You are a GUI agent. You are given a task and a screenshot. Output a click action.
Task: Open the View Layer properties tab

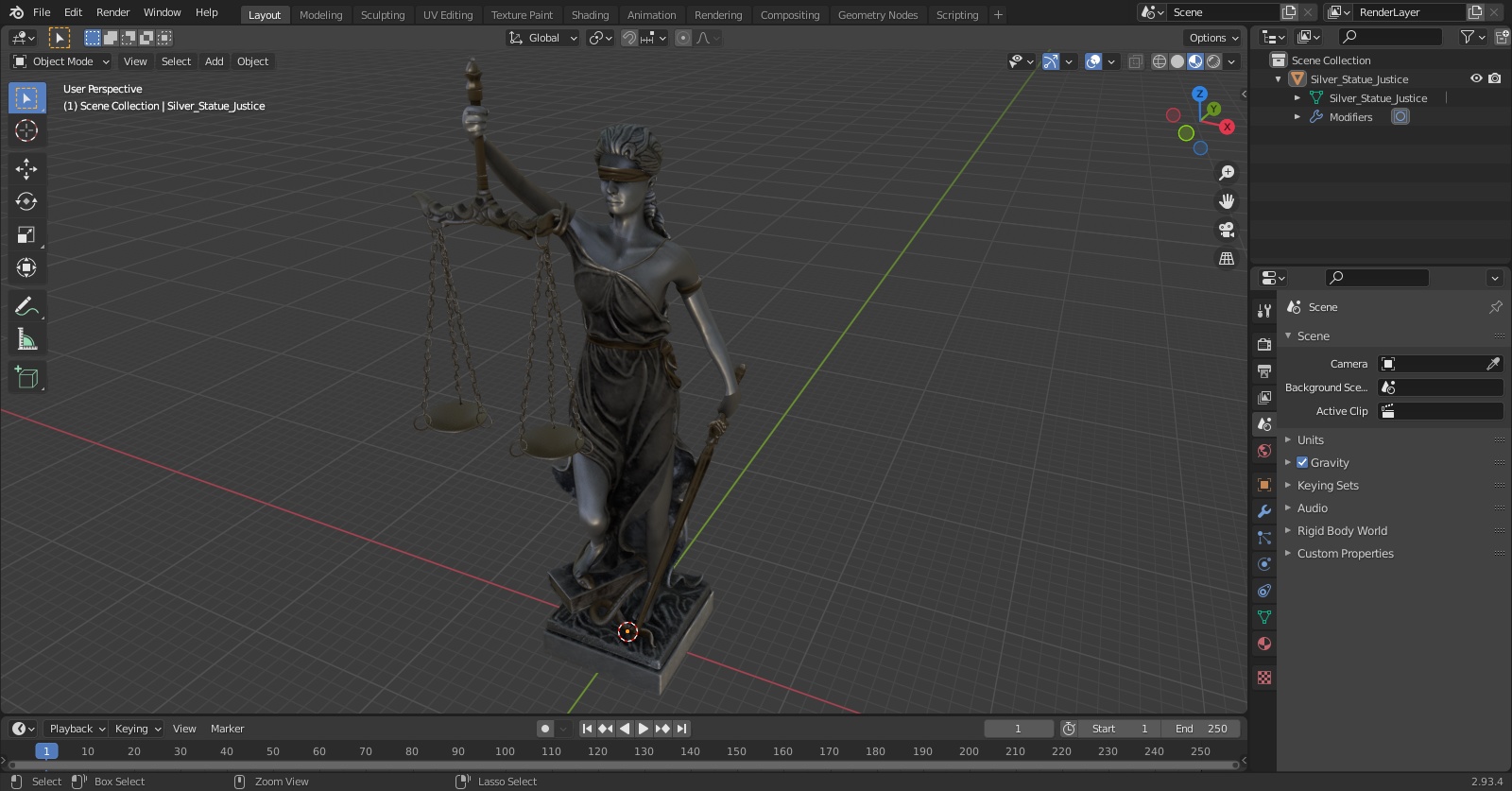pyautogui.click(x=1264, y=397)
